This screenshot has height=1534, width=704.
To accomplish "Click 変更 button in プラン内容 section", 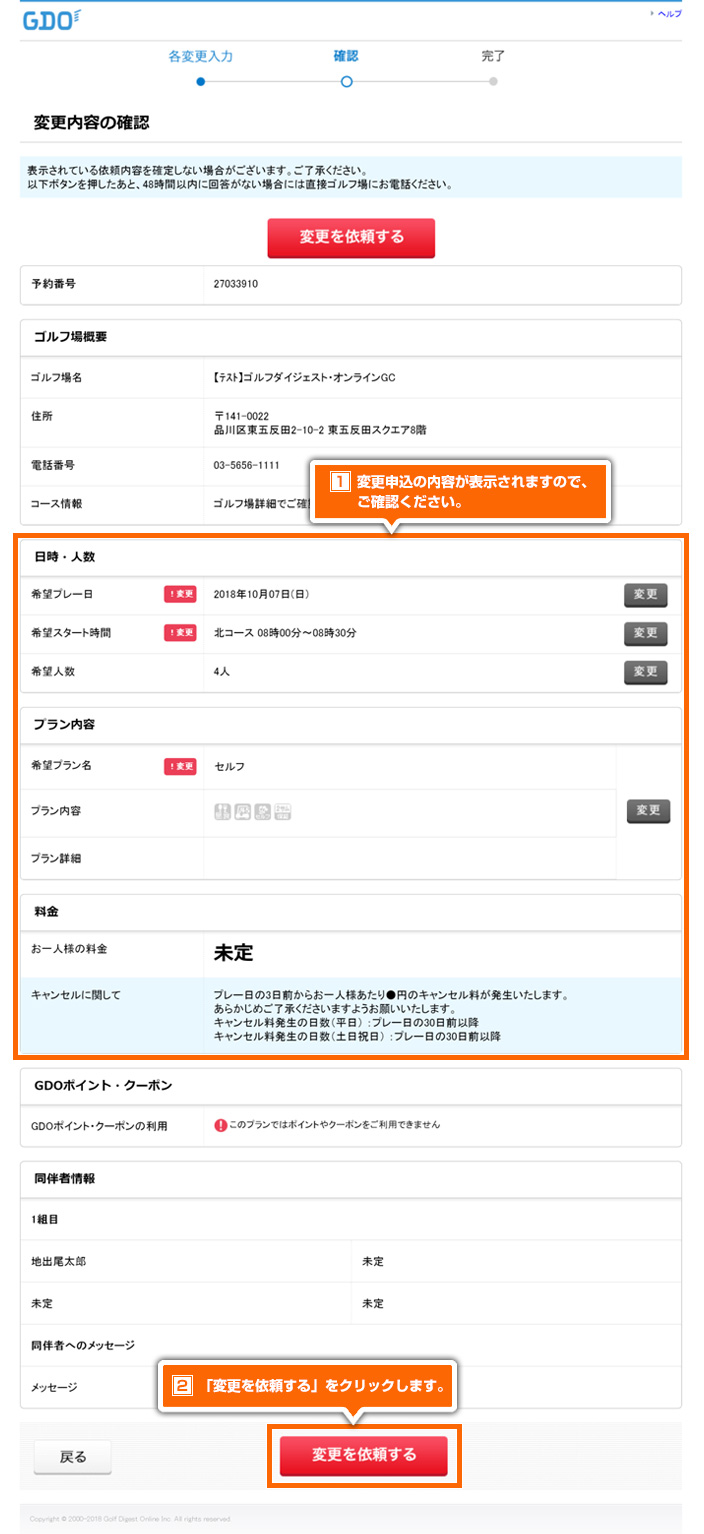I will [x=649, y=811].
